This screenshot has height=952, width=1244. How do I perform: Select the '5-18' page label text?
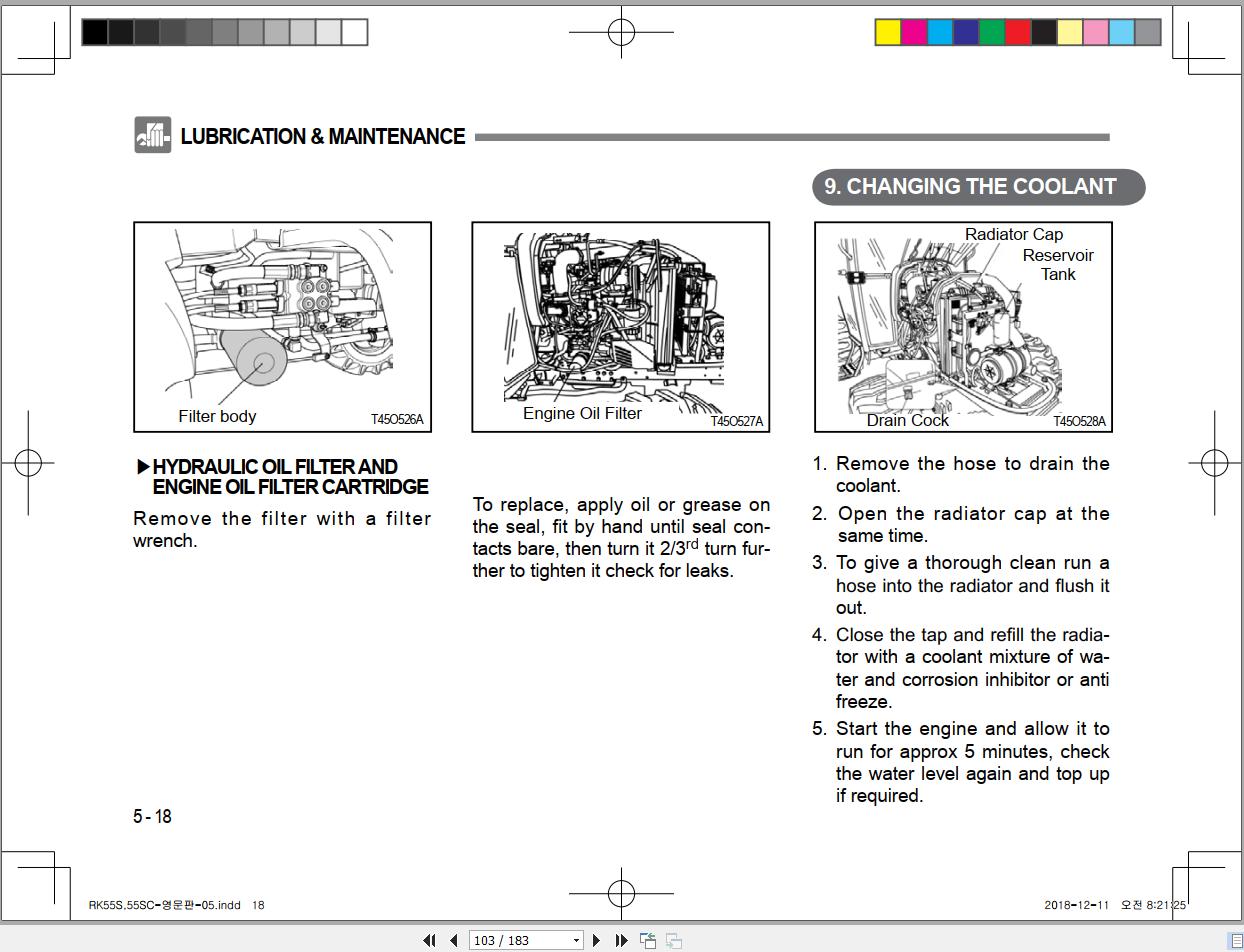click(x=151, y=817)
